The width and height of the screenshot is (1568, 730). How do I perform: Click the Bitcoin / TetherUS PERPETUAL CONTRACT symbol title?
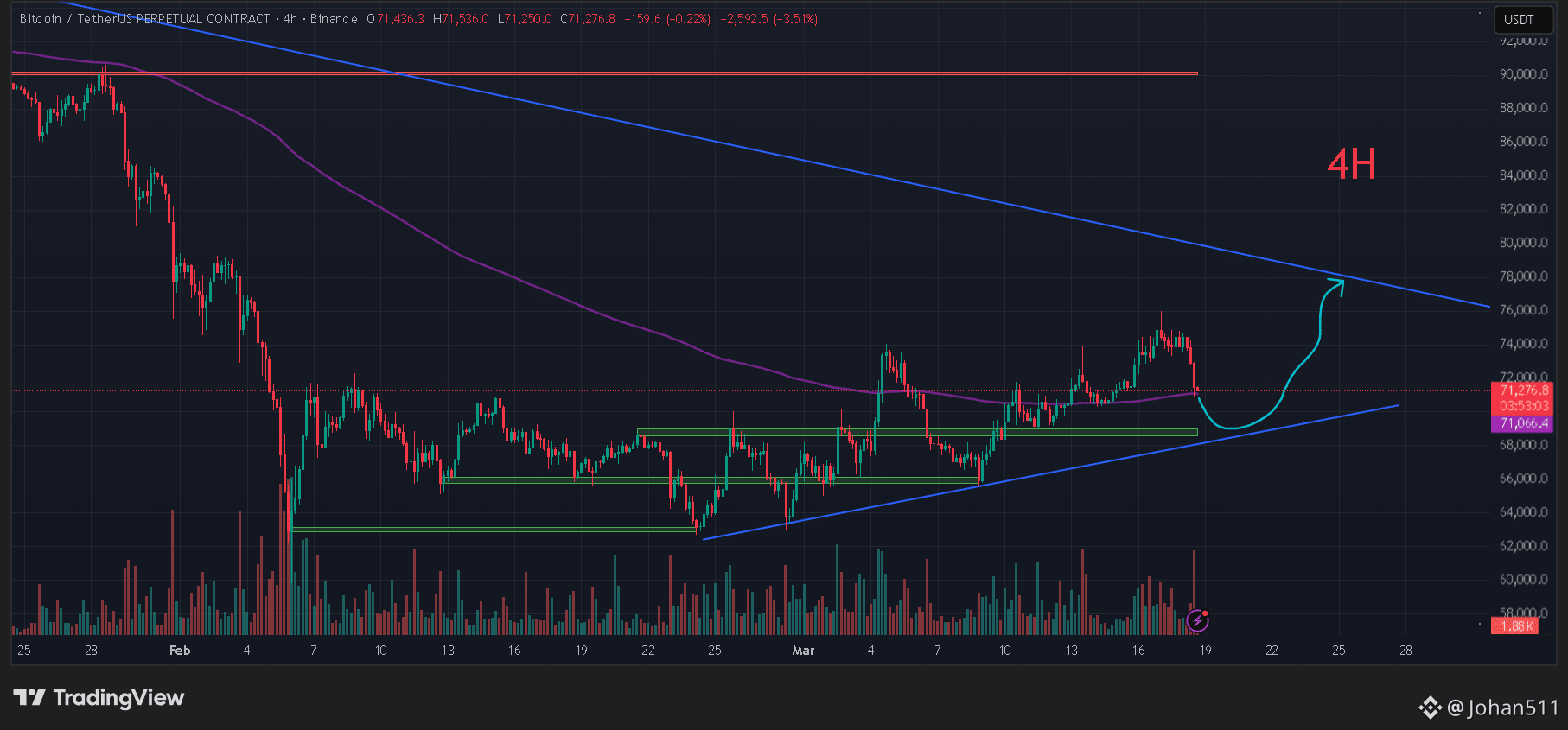144,19
